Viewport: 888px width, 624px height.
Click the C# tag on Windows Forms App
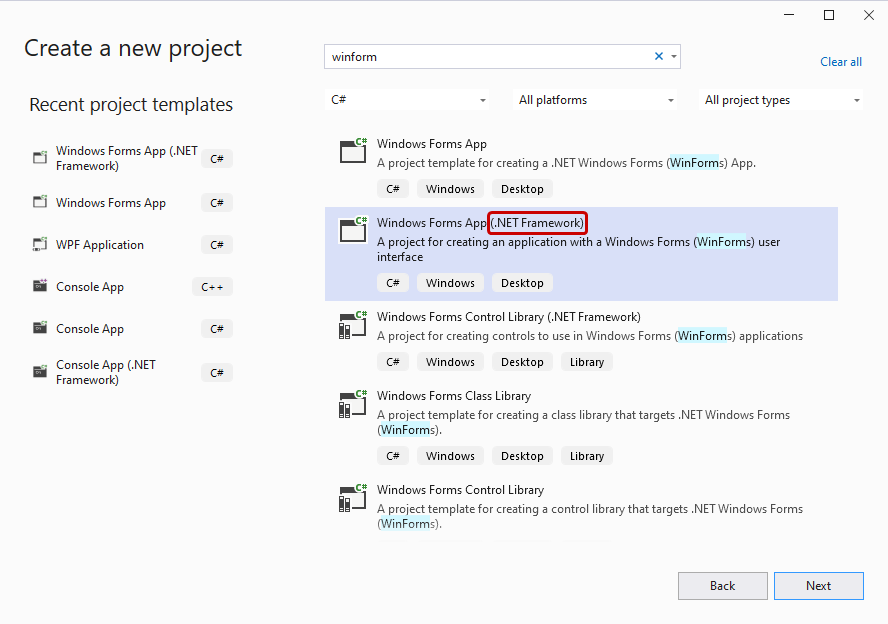pyautogui.click(x=392, y=188)
